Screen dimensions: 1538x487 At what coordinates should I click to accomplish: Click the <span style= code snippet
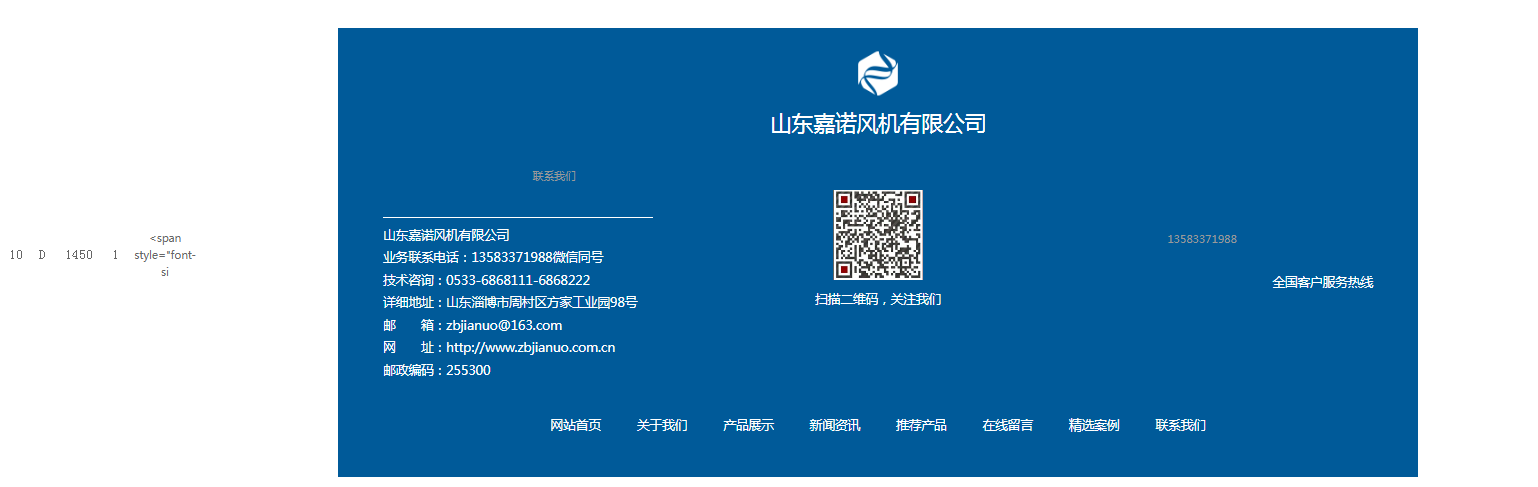coord(165,255)
